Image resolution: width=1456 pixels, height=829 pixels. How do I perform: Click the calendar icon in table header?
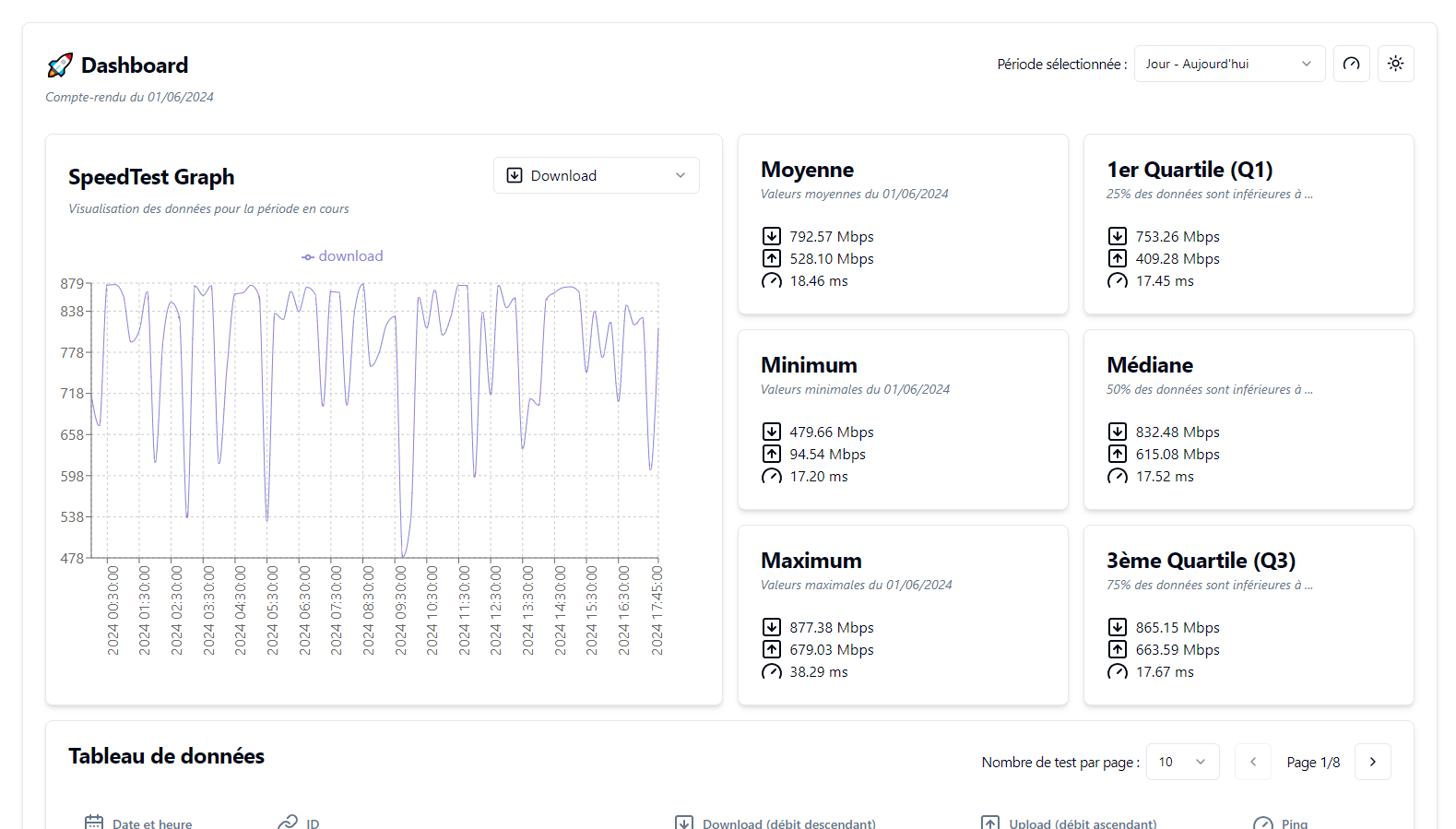[94, 823]
